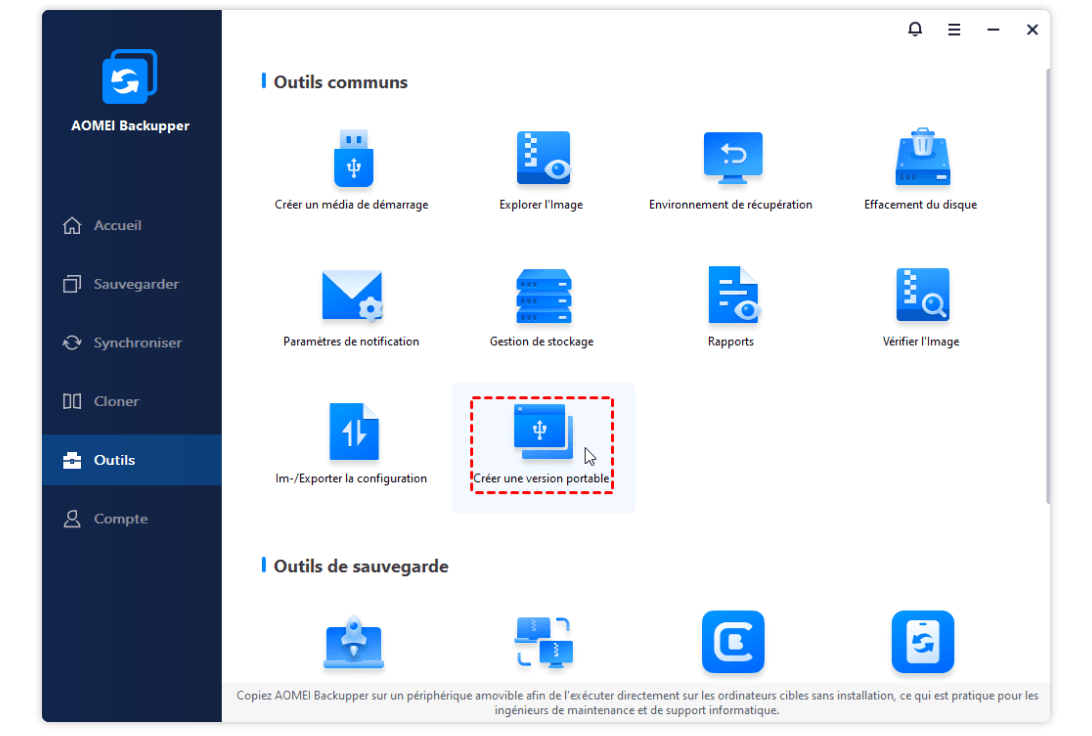Open Explorer l'Image tool

coord(542,170)
